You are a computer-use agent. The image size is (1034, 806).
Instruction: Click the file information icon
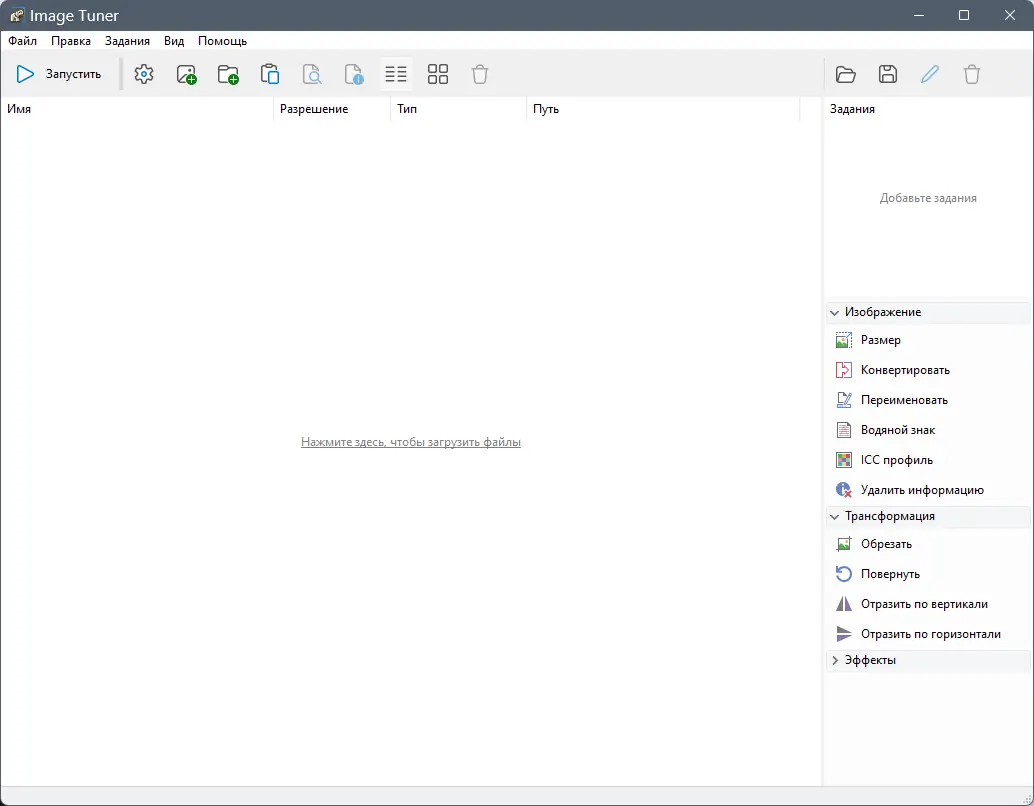click(x=354, y=74)
